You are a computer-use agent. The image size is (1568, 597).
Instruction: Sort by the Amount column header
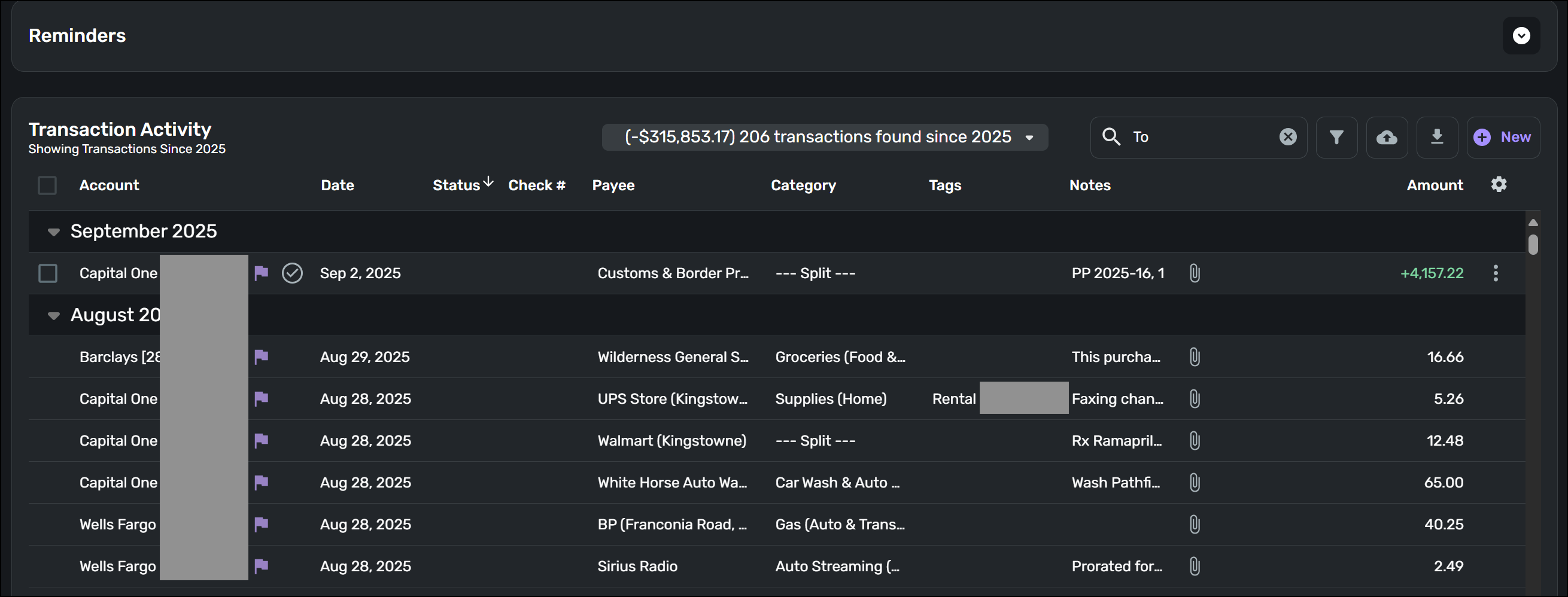click(1434, 185)
